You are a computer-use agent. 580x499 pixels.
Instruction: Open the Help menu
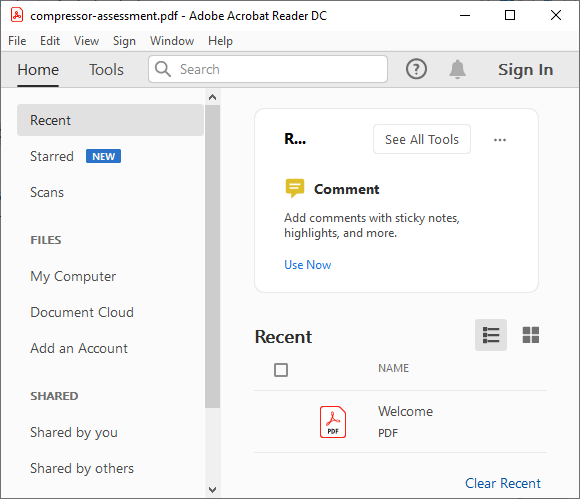coord(220,41)
